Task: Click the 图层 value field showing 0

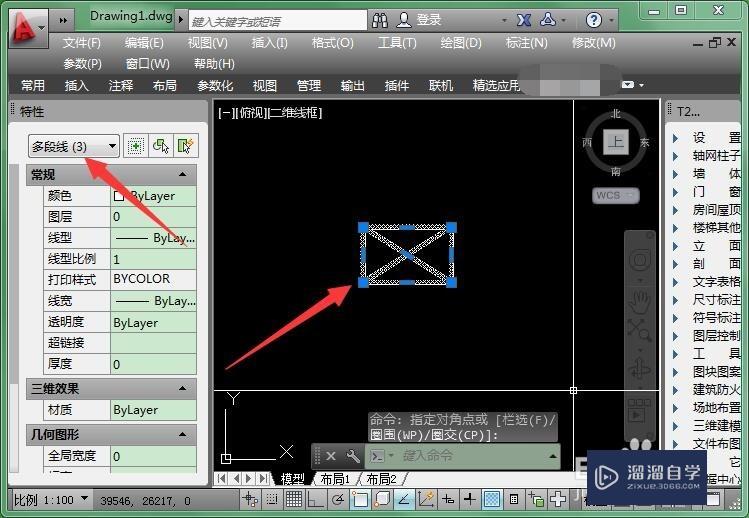Action: [153, 217]
